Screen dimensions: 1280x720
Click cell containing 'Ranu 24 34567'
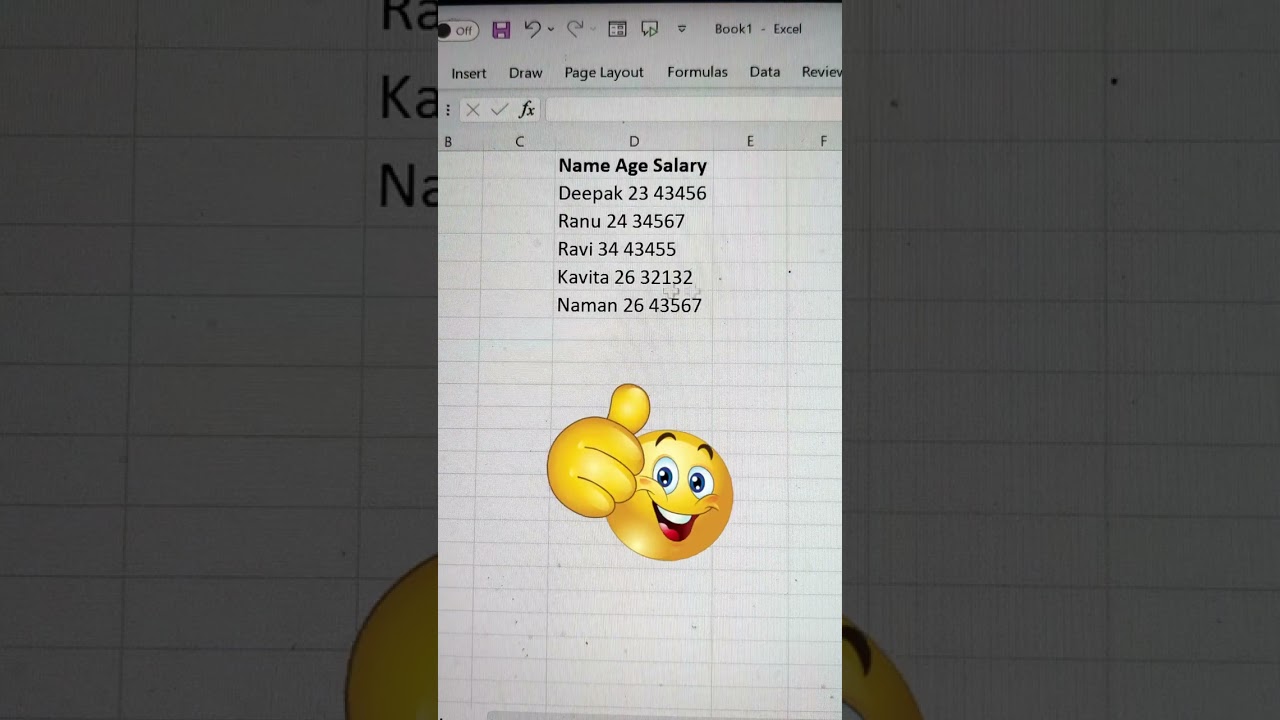tap(633, 221)
